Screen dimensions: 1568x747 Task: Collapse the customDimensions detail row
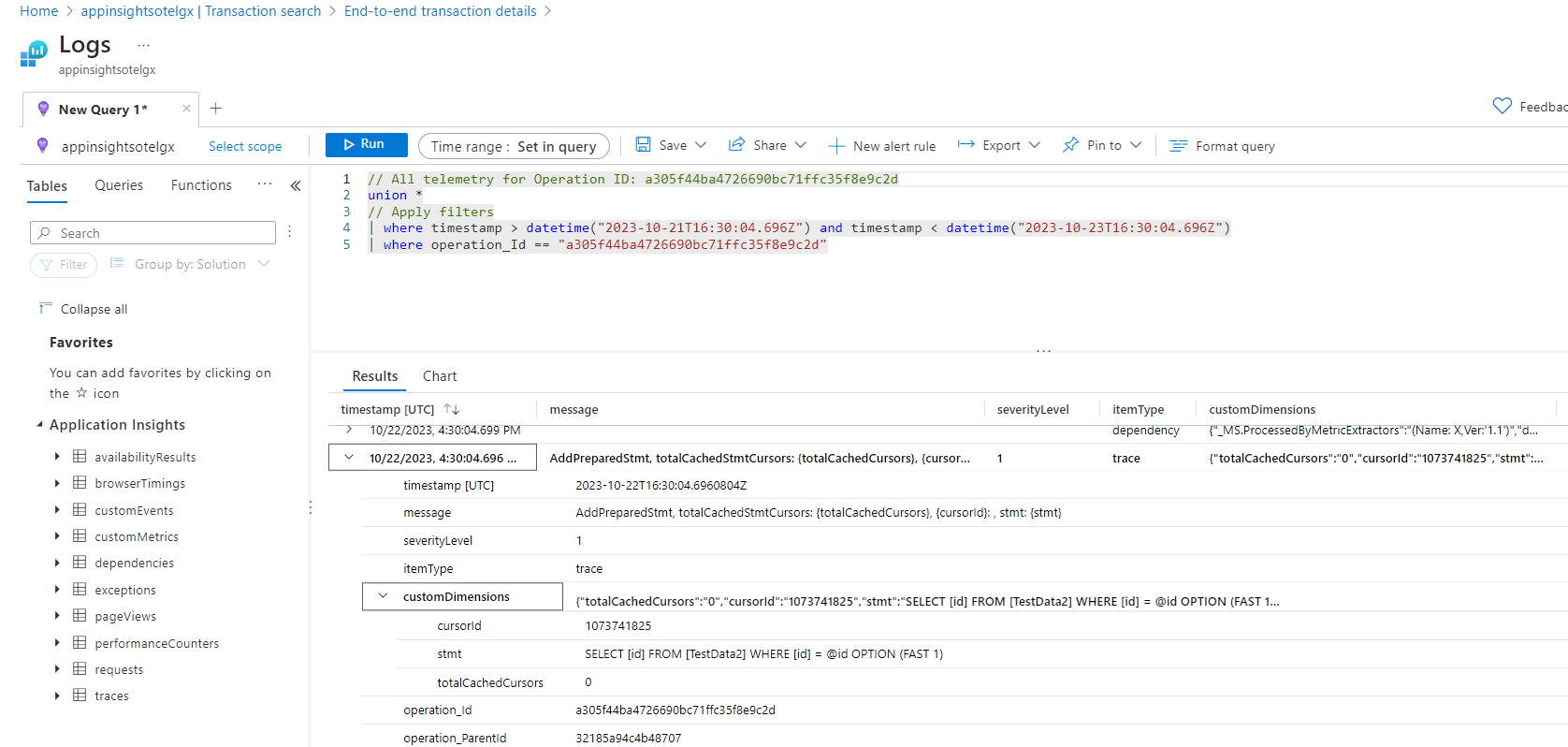pos(383,596)
